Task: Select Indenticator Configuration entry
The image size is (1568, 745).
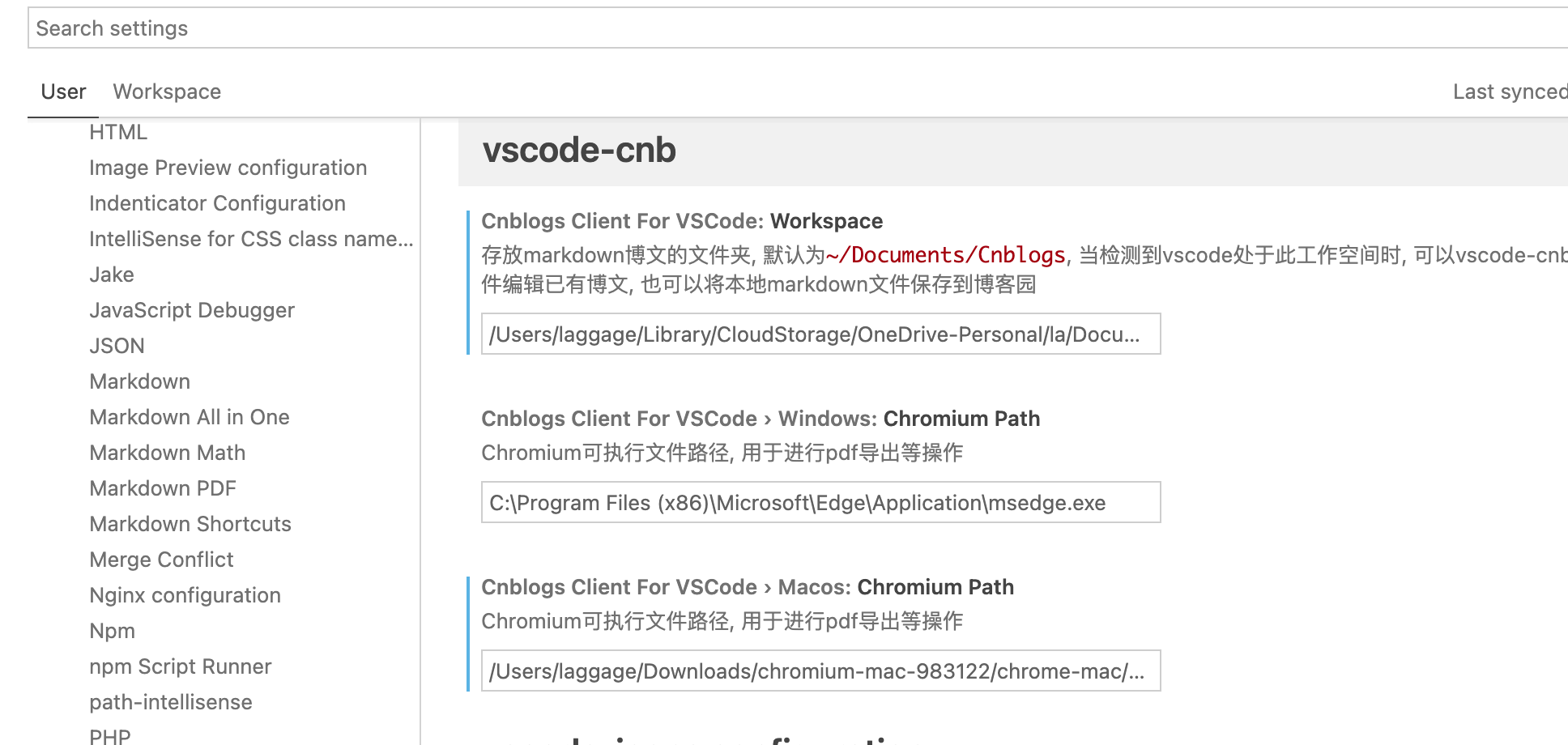Action: (x=217, y=203)
